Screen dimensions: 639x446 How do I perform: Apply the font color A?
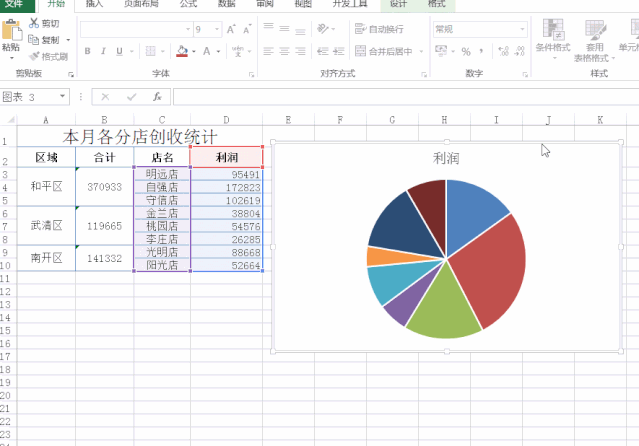(x=207, y=51)
